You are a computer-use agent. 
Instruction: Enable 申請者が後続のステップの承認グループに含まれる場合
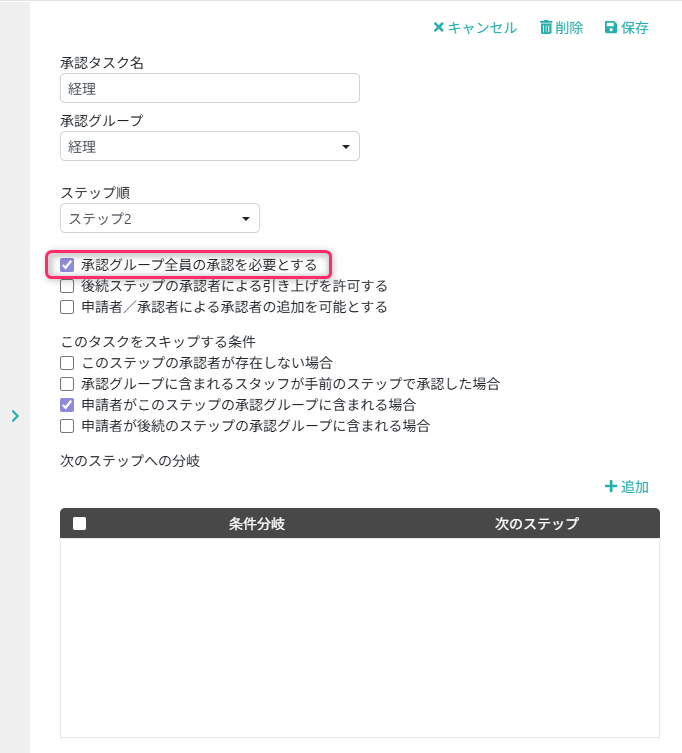pyautogui.click(x=67, y=426)
